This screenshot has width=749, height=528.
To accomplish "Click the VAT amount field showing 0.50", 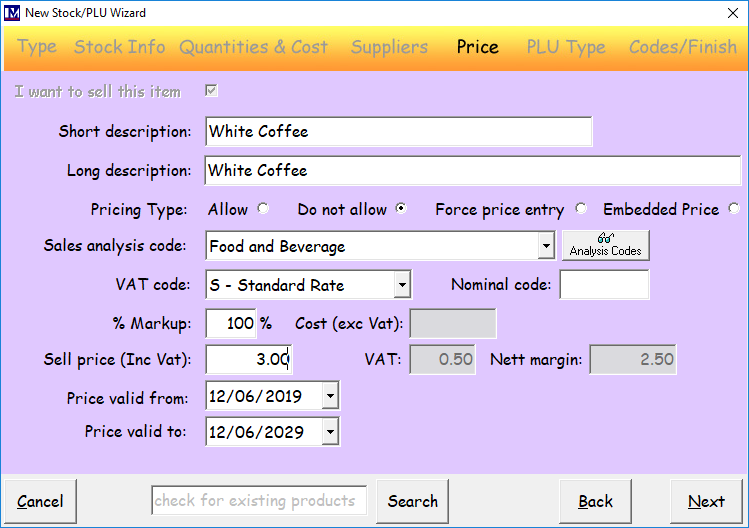I will 442,359.
